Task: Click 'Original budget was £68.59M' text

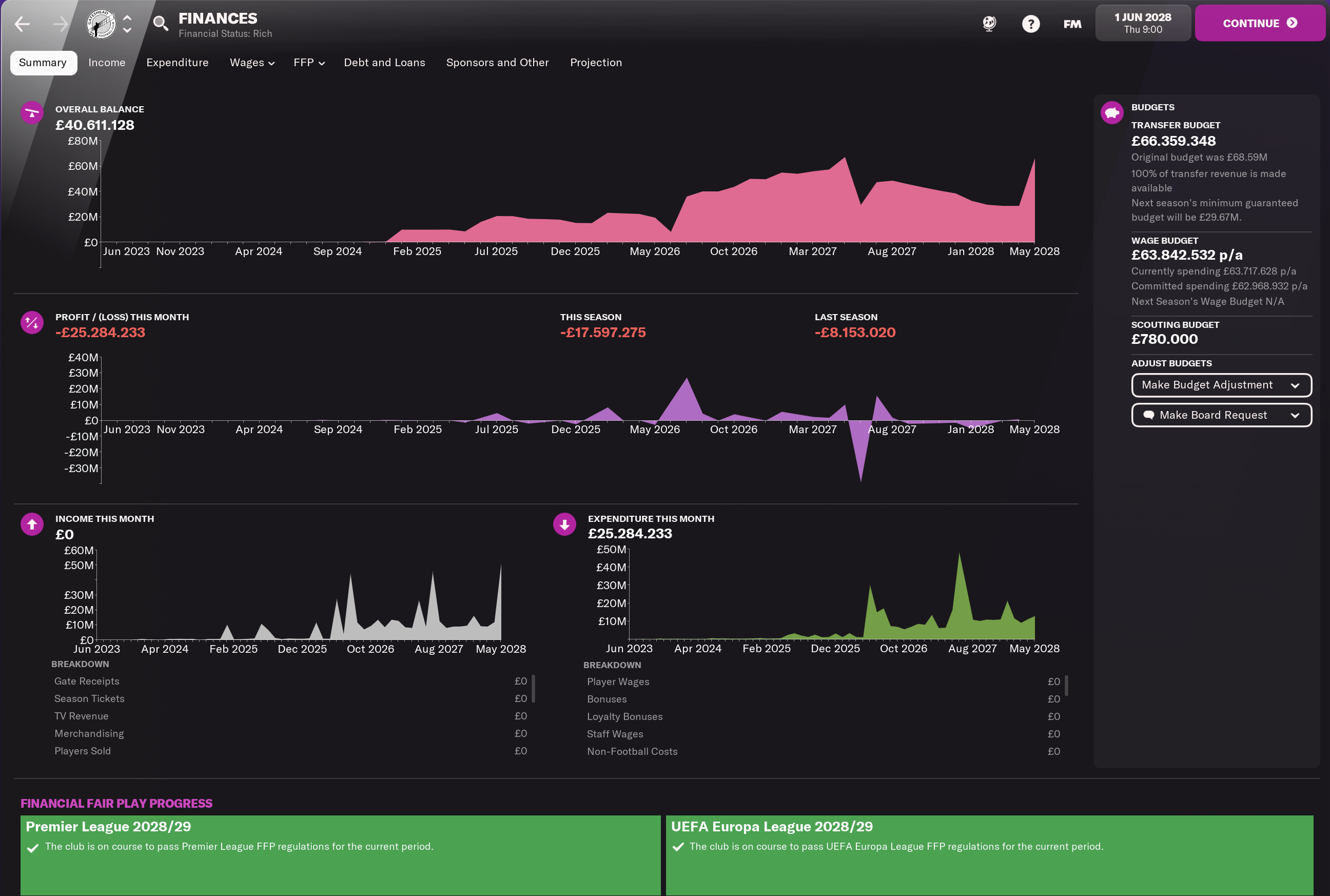Action: [x=1199, y=157]
